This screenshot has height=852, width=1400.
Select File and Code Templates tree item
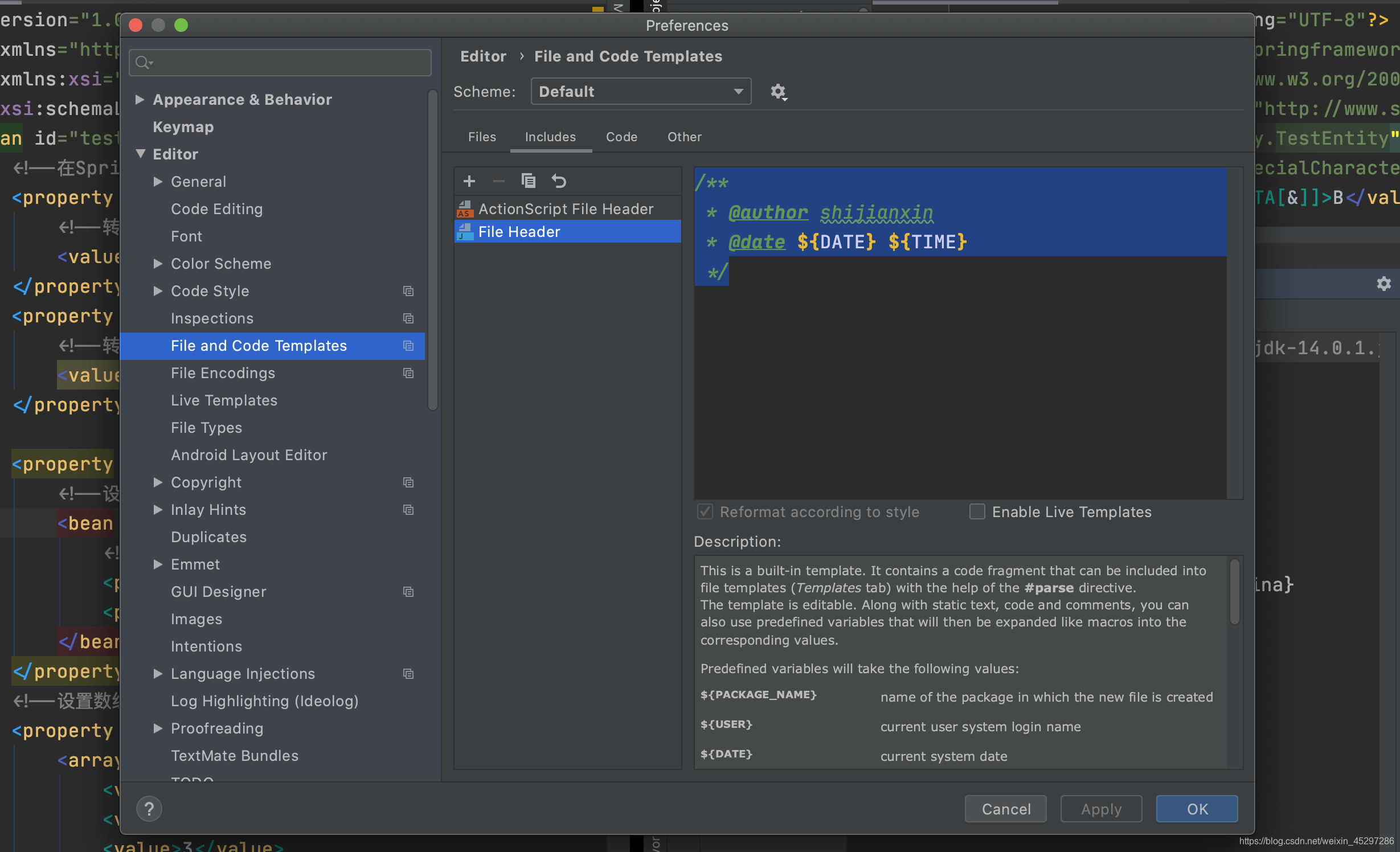[x=273, y=346]
